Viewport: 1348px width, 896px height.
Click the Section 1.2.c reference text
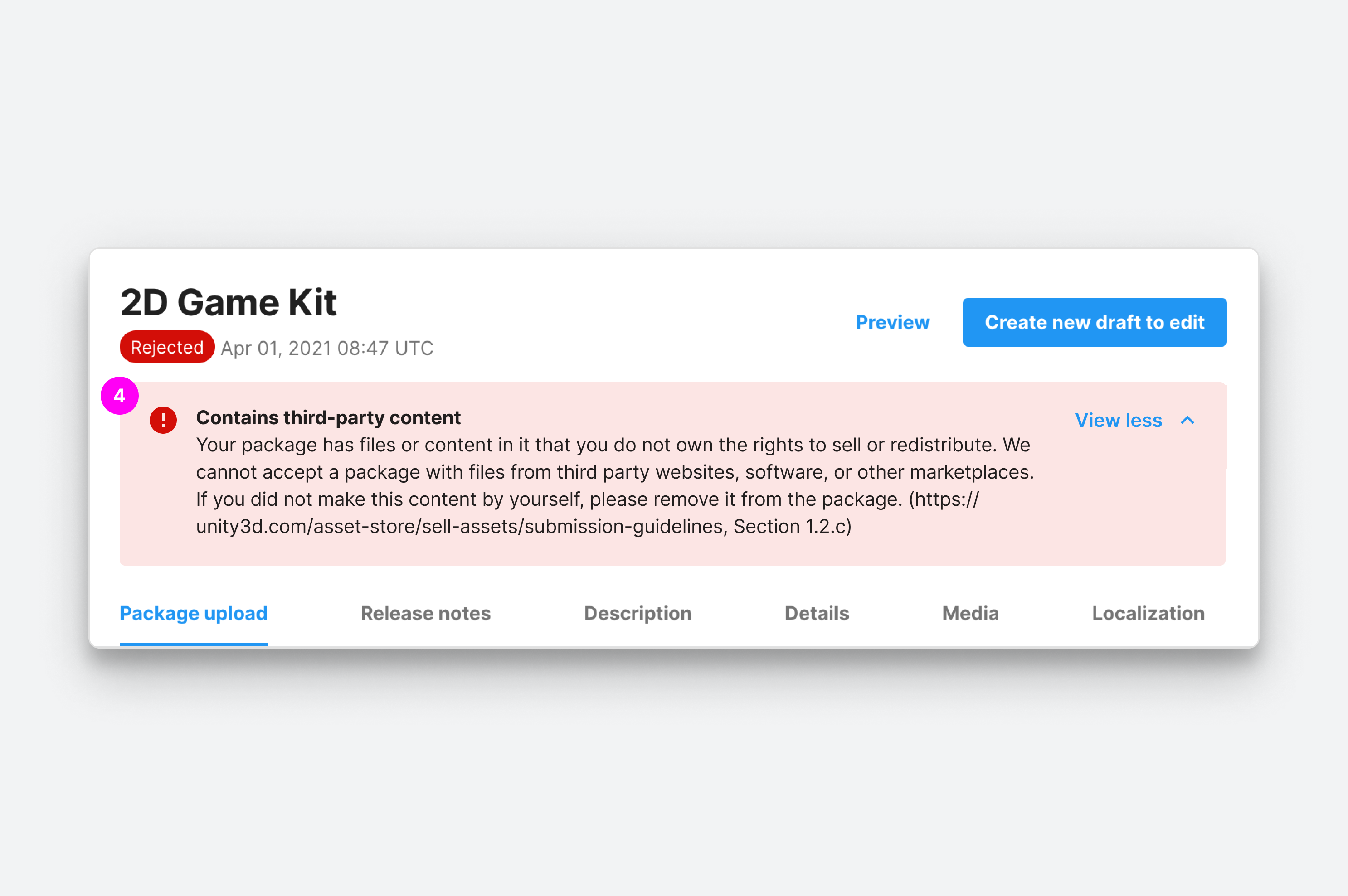click(792, 526)
